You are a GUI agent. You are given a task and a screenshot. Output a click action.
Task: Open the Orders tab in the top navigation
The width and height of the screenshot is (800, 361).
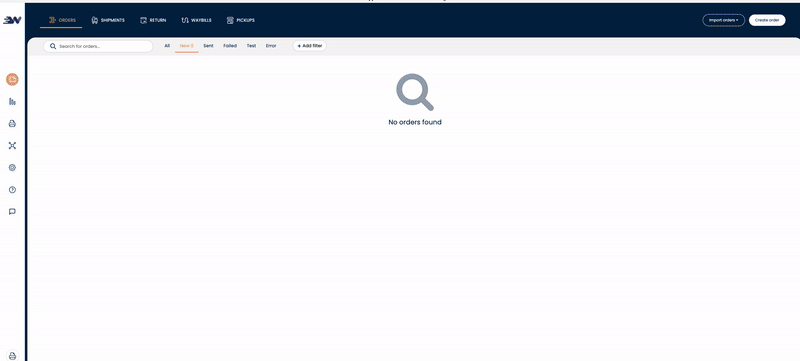pyautogui.click(x=62, y=20)
